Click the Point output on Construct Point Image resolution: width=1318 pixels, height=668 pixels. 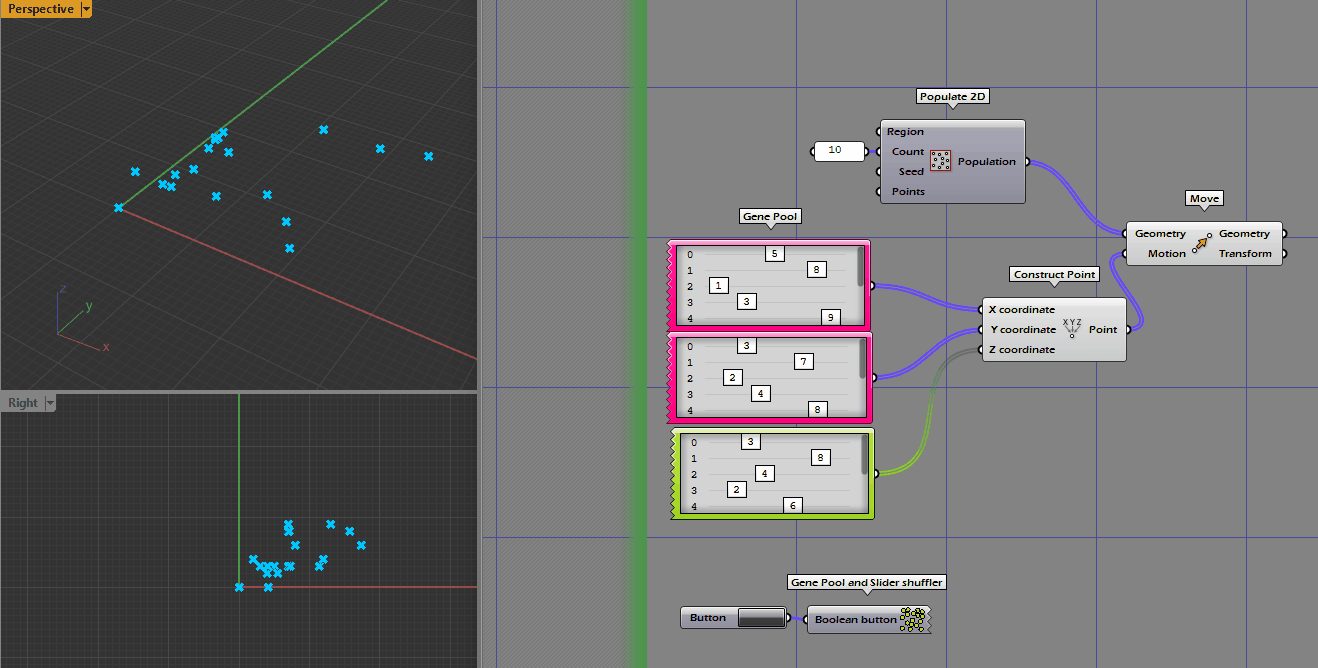[1103, 330]
